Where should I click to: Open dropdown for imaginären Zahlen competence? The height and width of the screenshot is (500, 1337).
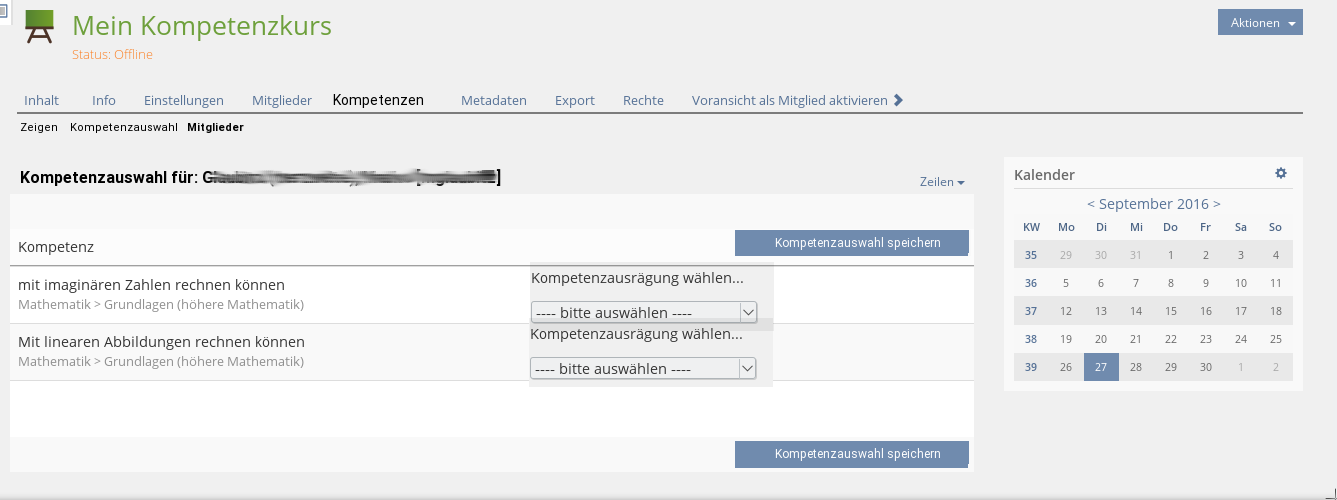coord(643,312)
